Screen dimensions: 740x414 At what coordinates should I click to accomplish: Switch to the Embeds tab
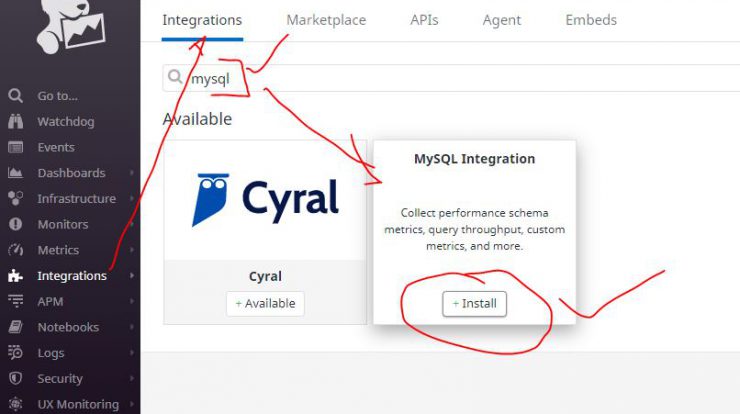[x=591, y=20]
